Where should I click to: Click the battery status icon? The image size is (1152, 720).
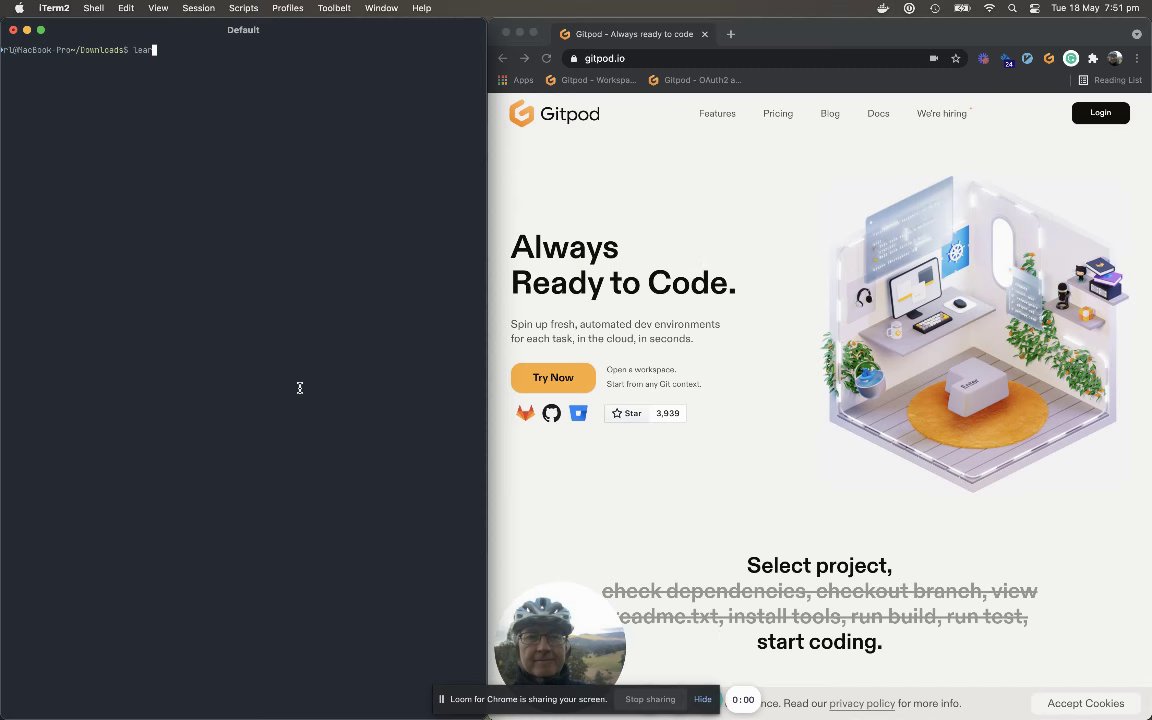pyautogui.click(x=962, y=8)
